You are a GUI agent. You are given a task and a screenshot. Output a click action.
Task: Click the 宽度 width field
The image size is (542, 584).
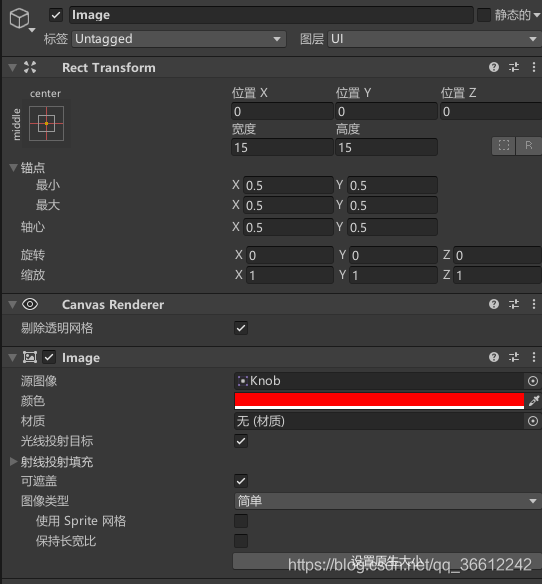pyautogui.click(x=282, y=147)
